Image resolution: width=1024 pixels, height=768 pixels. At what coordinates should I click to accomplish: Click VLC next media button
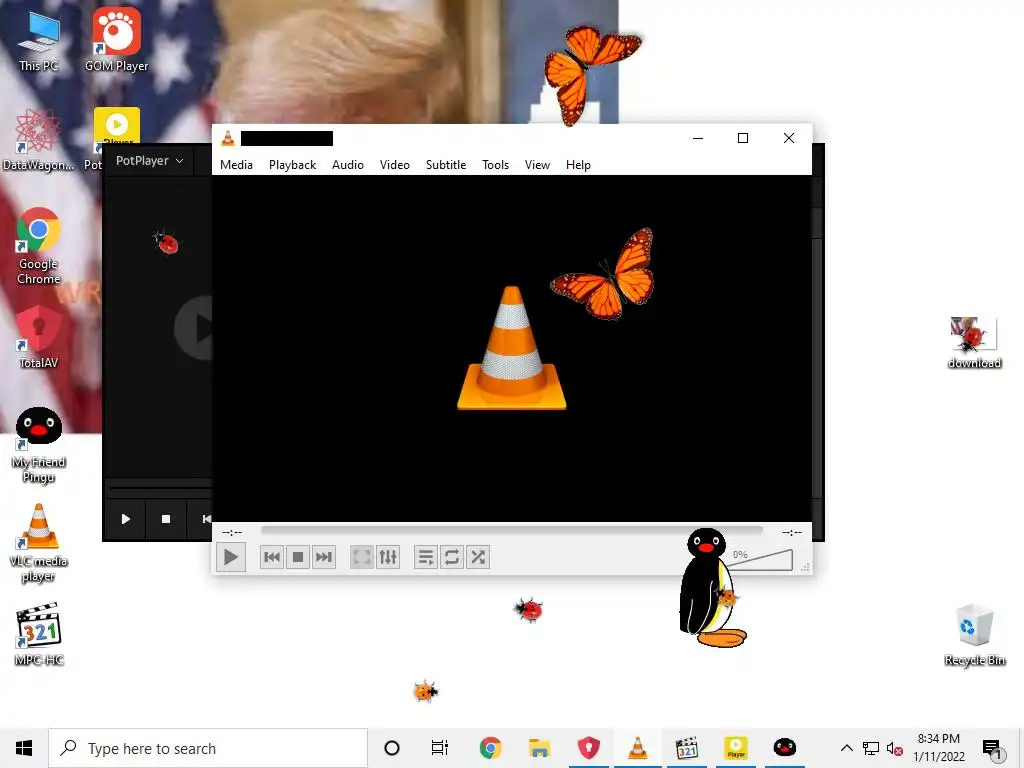coord(324,557)
